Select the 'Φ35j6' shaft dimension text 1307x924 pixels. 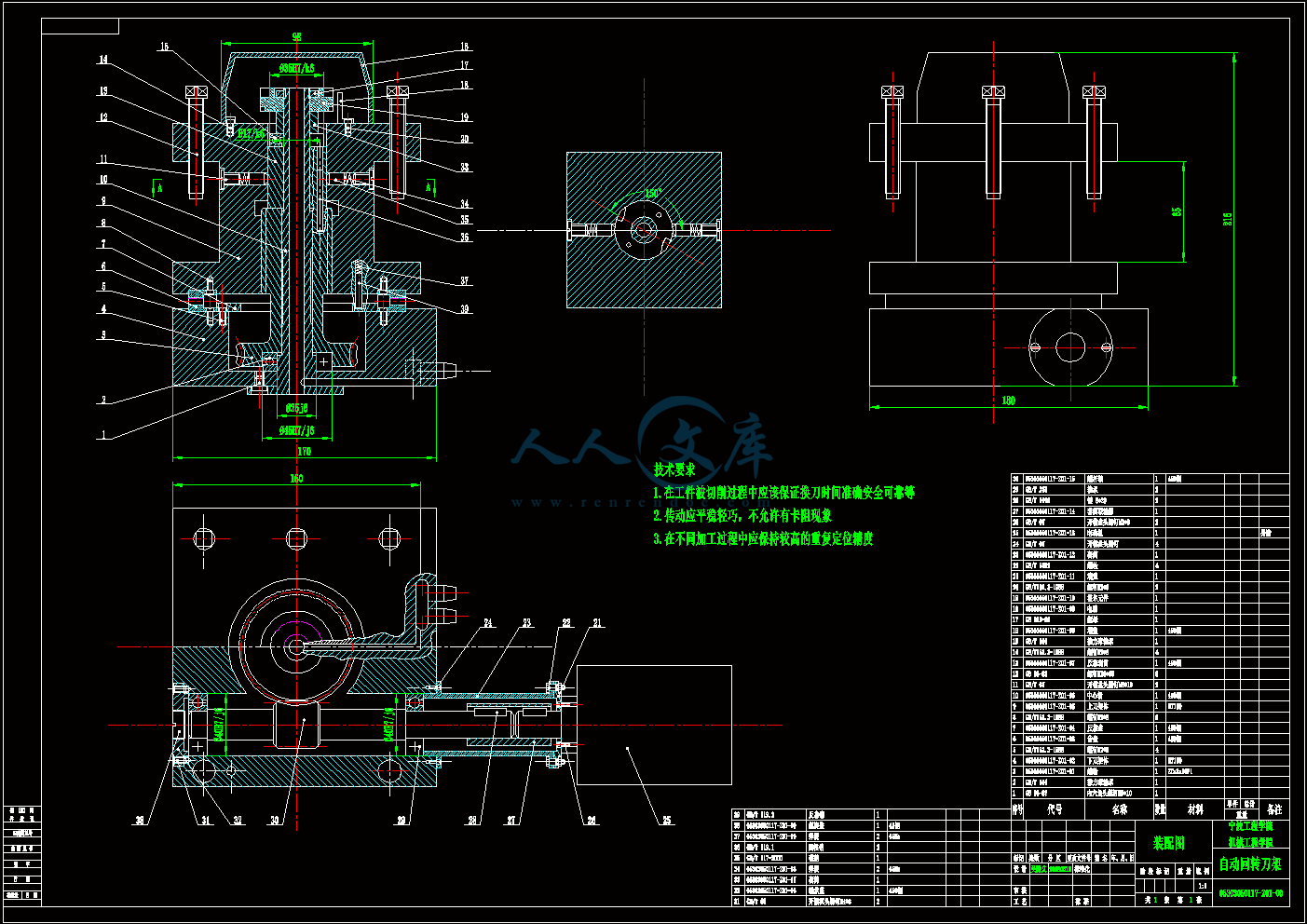pyautogui.click(x=296, y=409)
